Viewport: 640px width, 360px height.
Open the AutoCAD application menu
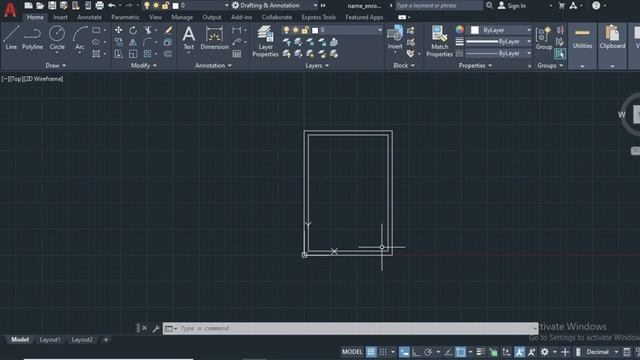click(10, 9)
